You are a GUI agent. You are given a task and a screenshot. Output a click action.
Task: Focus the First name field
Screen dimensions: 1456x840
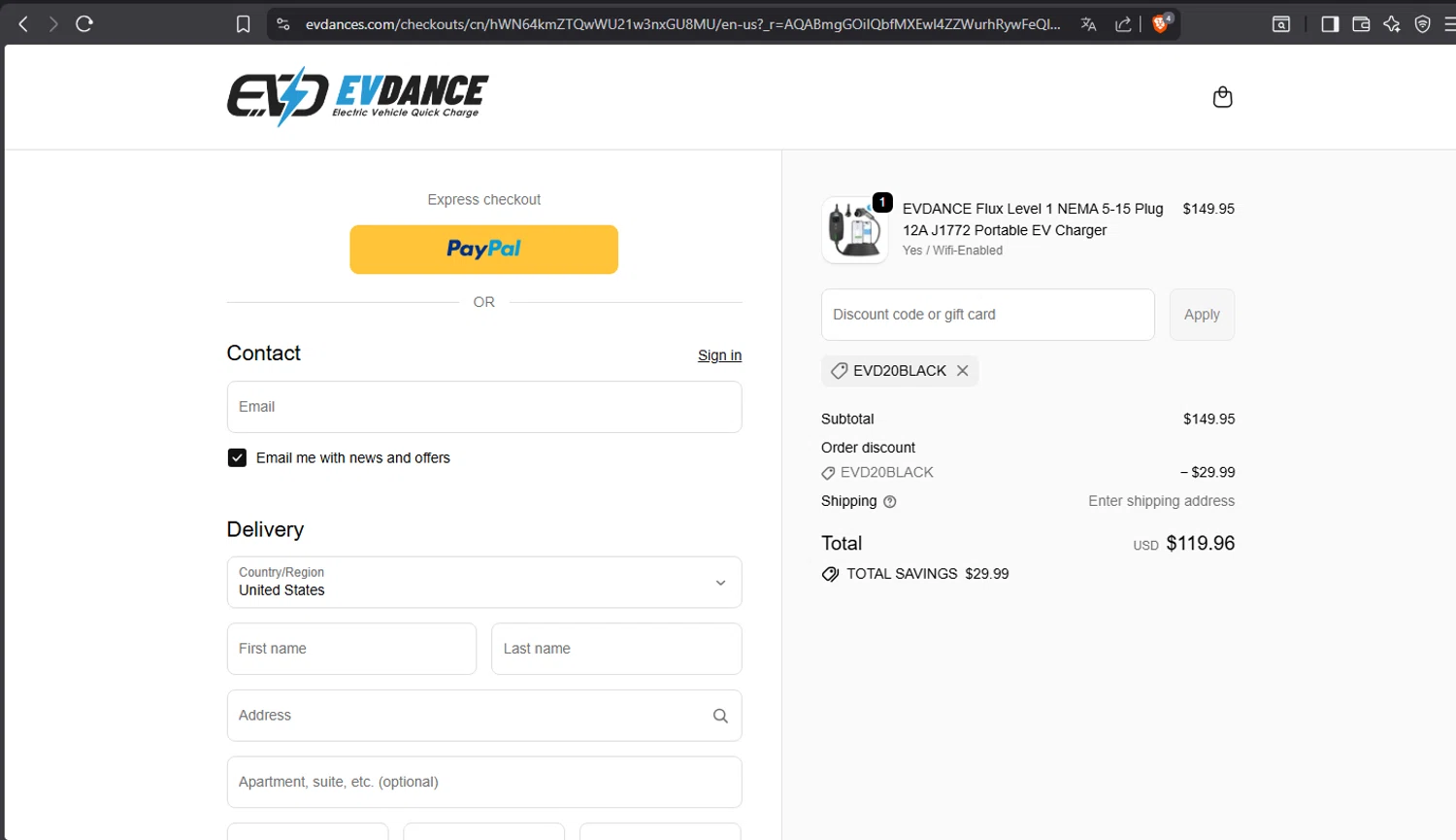pos(351,649)
